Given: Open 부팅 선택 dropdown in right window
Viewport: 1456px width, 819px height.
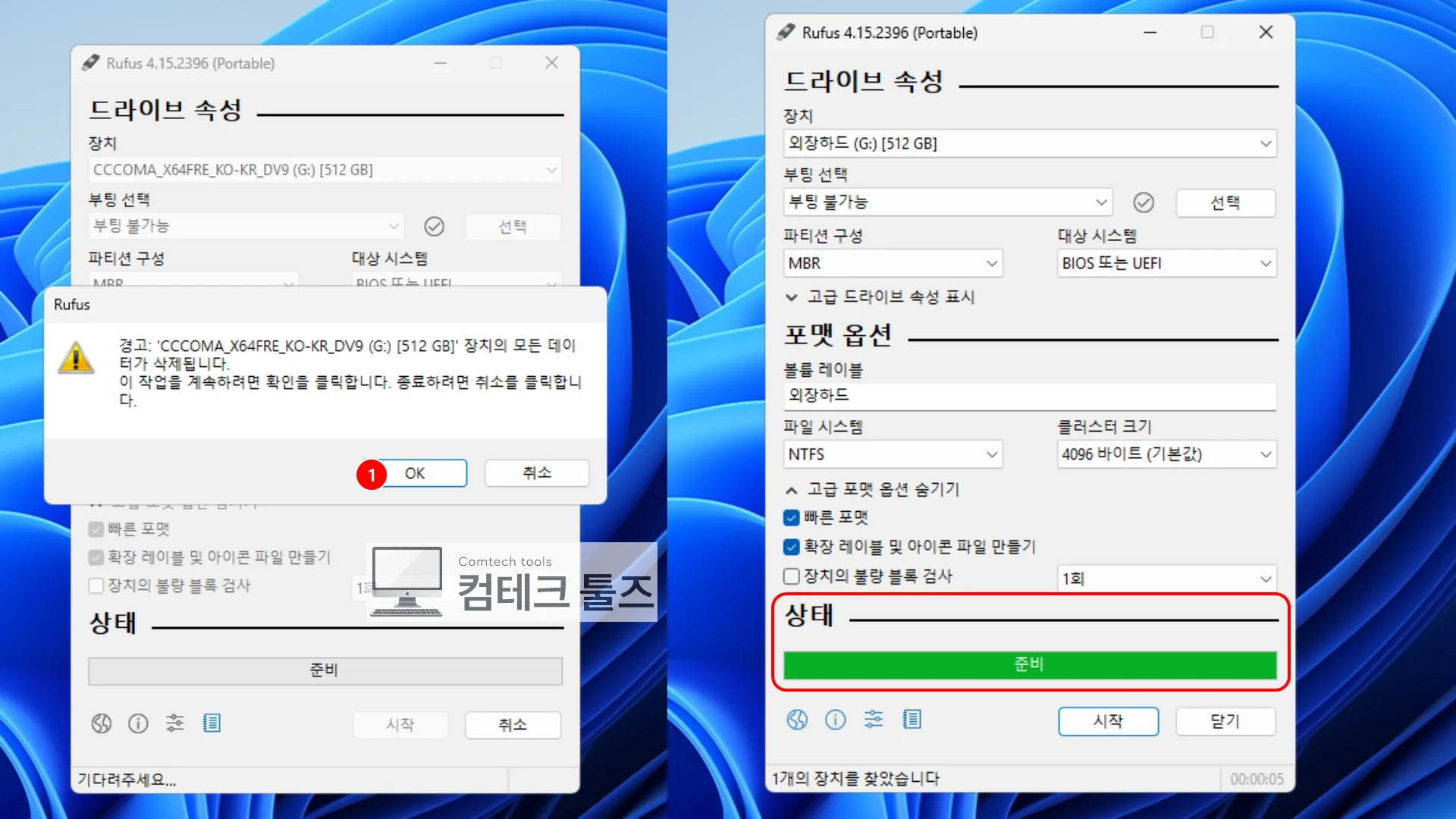Looking at the screenshot, I should [x=948, y=202].
